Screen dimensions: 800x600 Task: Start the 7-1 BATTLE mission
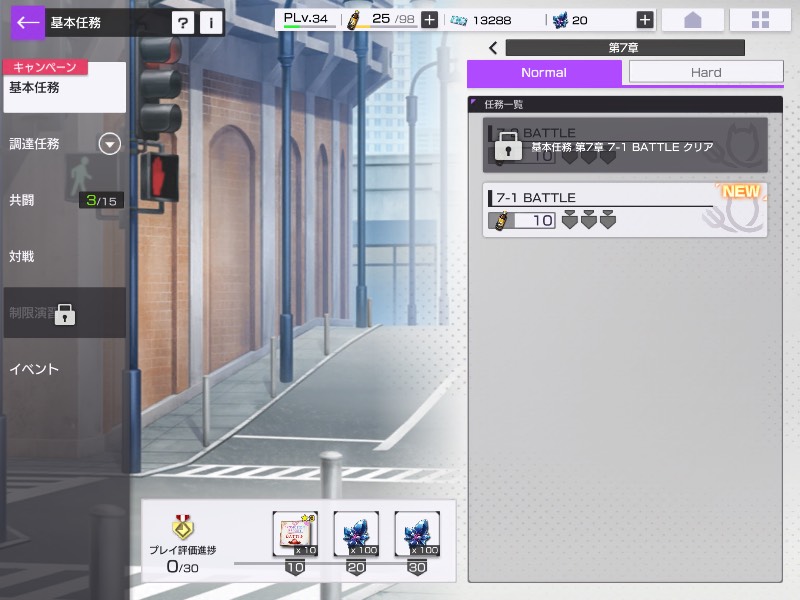[624, 210]
